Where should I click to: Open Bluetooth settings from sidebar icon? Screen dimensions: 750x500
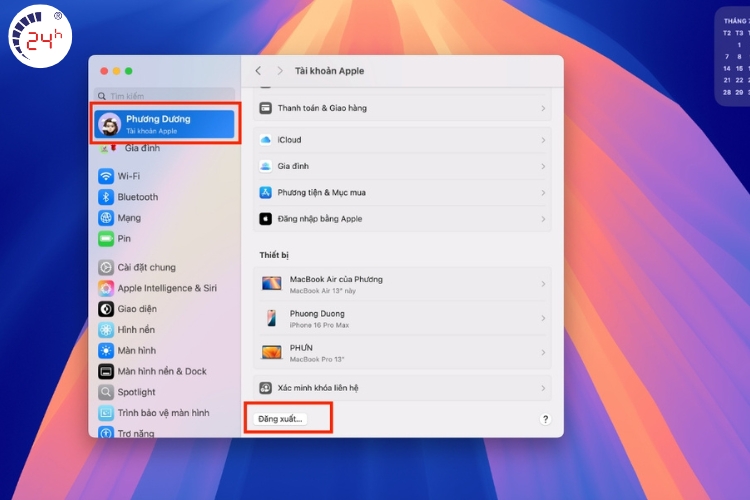pos(106,197)
